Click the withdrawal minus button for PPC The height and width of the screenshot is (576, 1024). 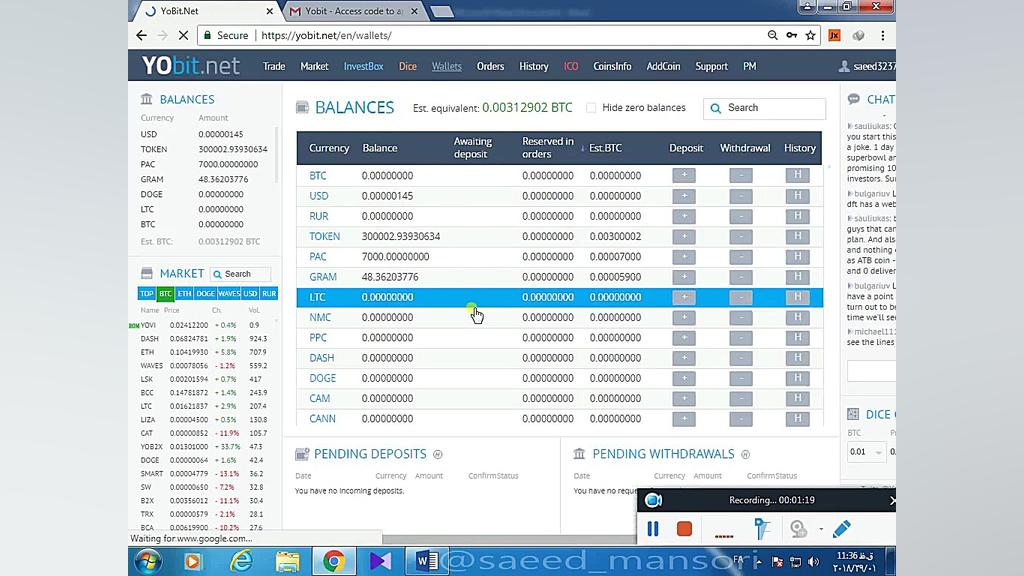coord(741,338)
